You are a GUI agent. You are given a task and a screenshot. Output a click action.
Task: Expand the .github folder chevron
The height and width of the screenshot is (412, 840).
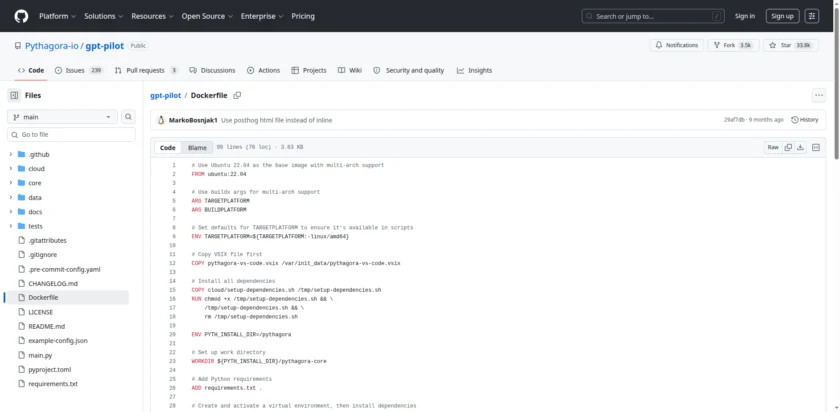coord(11,154)
